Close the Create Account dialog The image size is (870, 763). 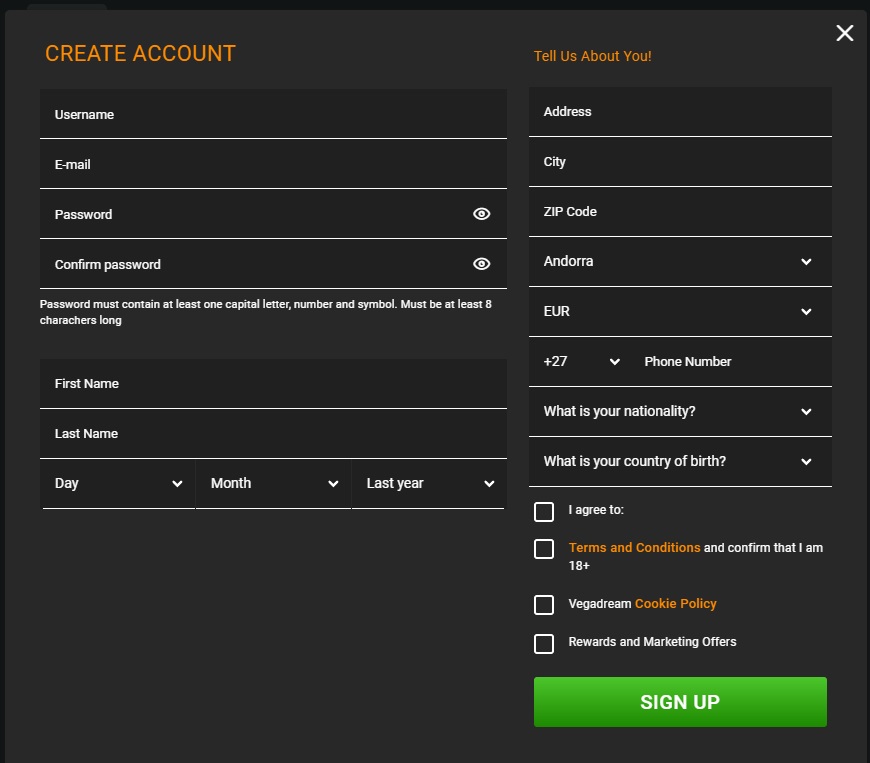click(x=844, y=33)
